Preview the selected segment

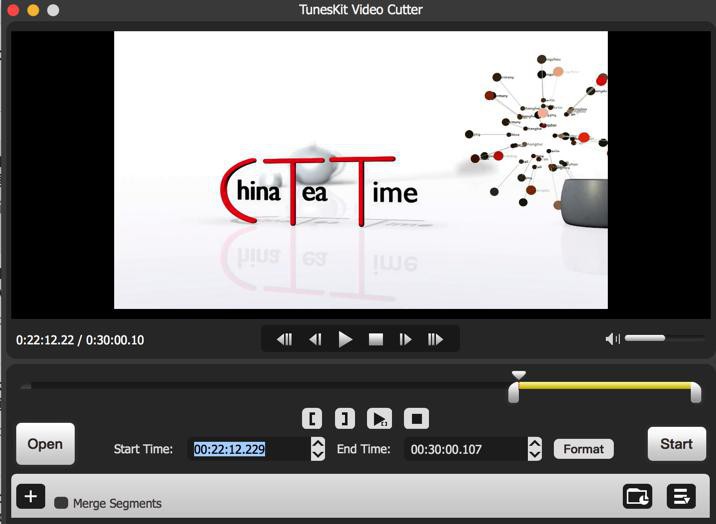(x=379, y=419)
